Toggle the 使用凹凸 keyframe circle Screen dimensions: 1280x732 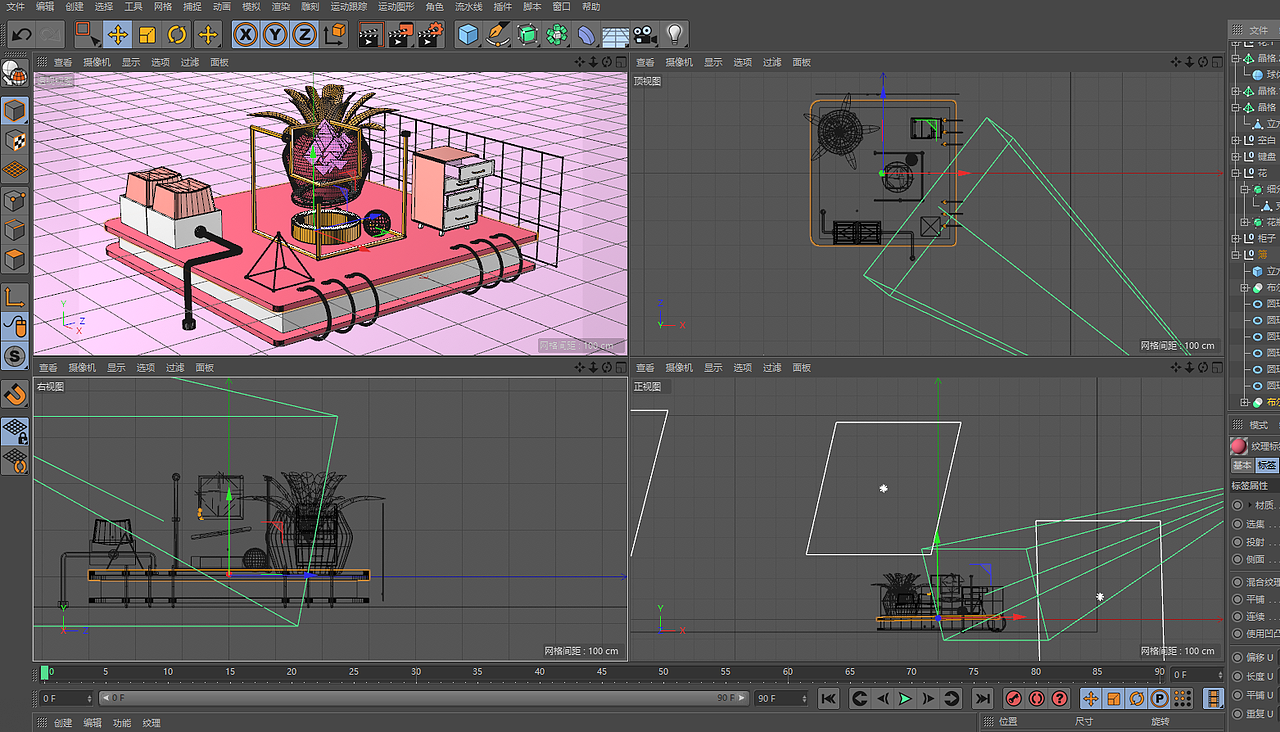(1238, 633)
